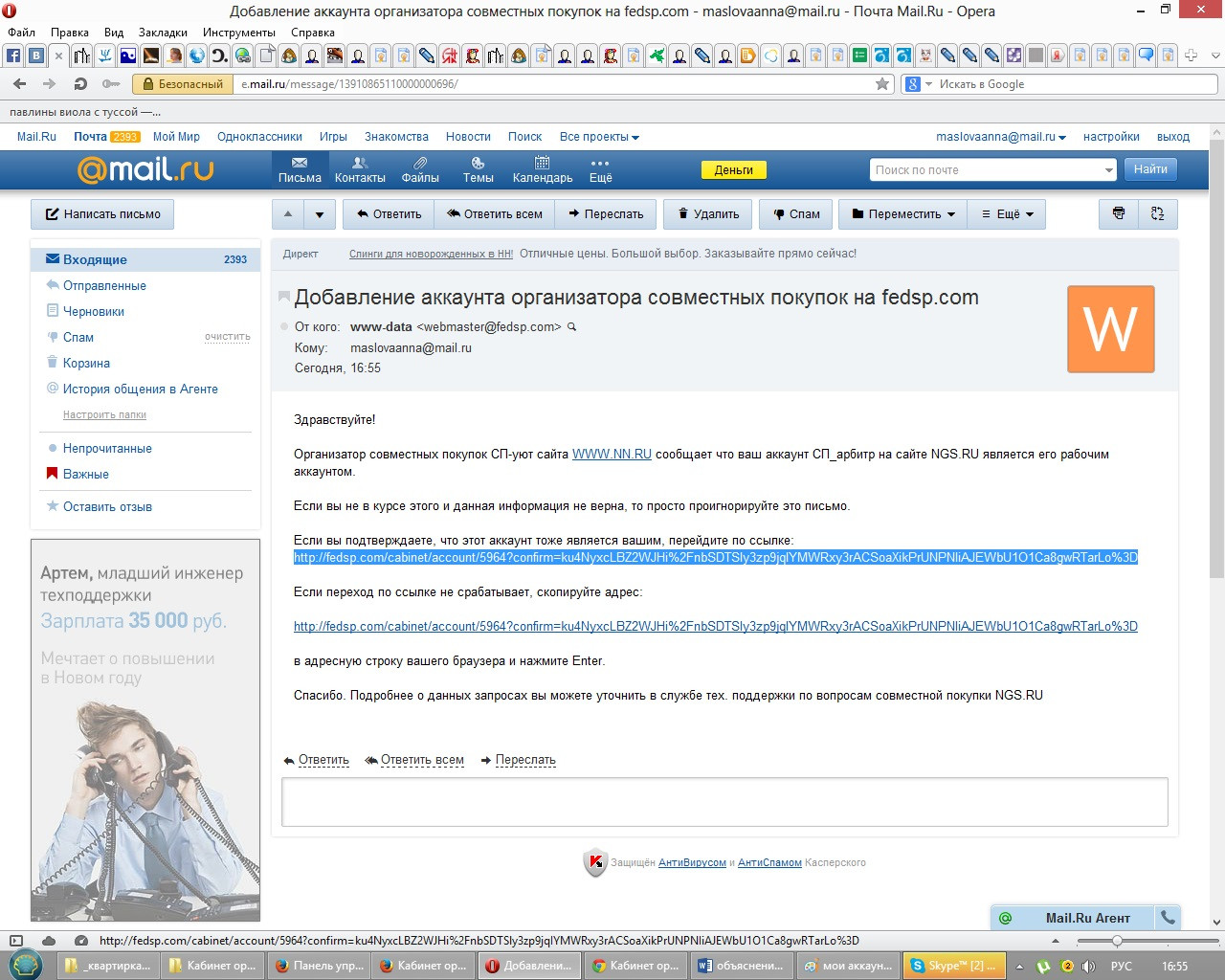This screenshot has width=1225, height=980.
Task: Bookmark page with the star icon
Action: tap(882, 84)
